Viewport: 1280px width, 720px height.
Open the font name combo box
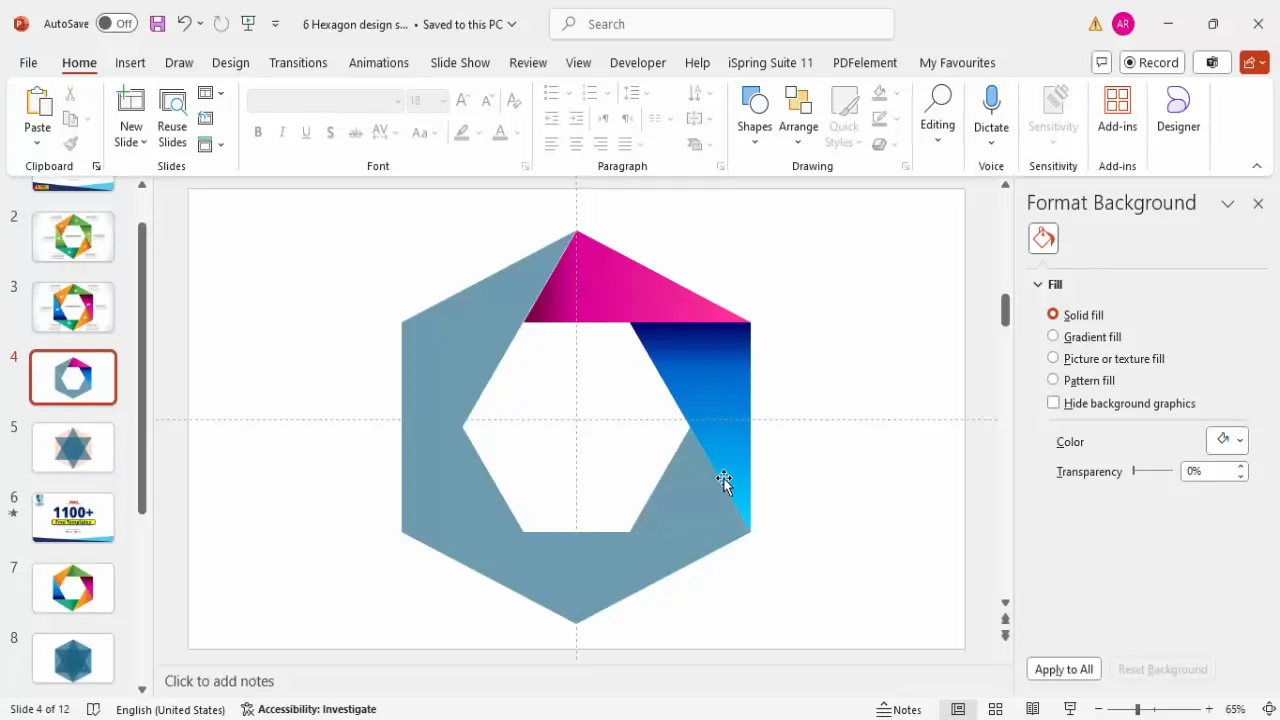click(325, 101)
